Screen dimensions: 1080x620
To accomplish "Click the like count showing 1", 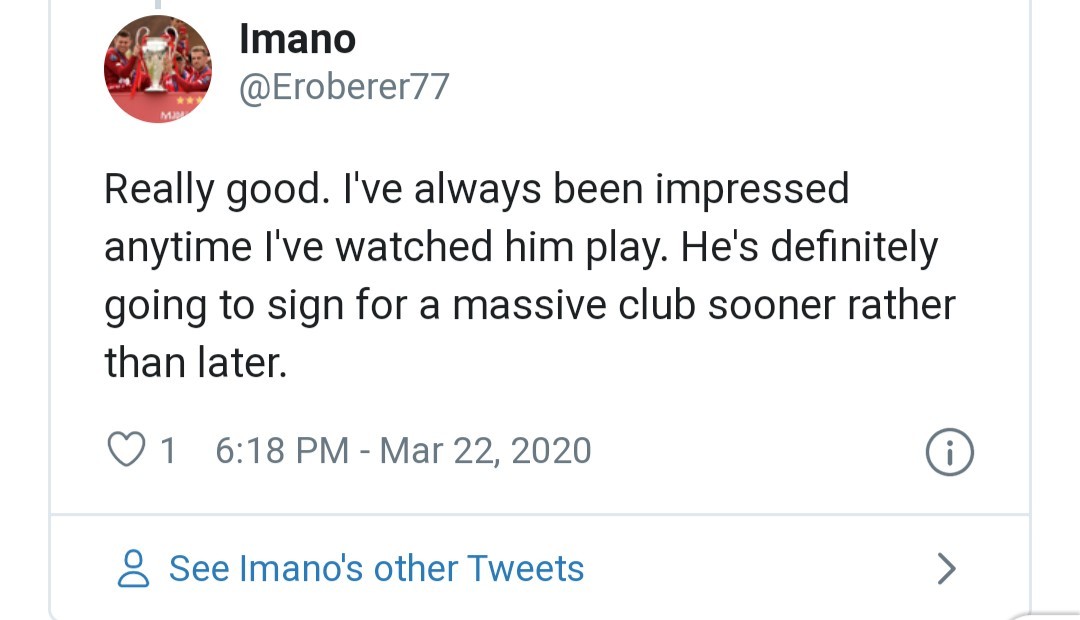I will click(168, 450).
